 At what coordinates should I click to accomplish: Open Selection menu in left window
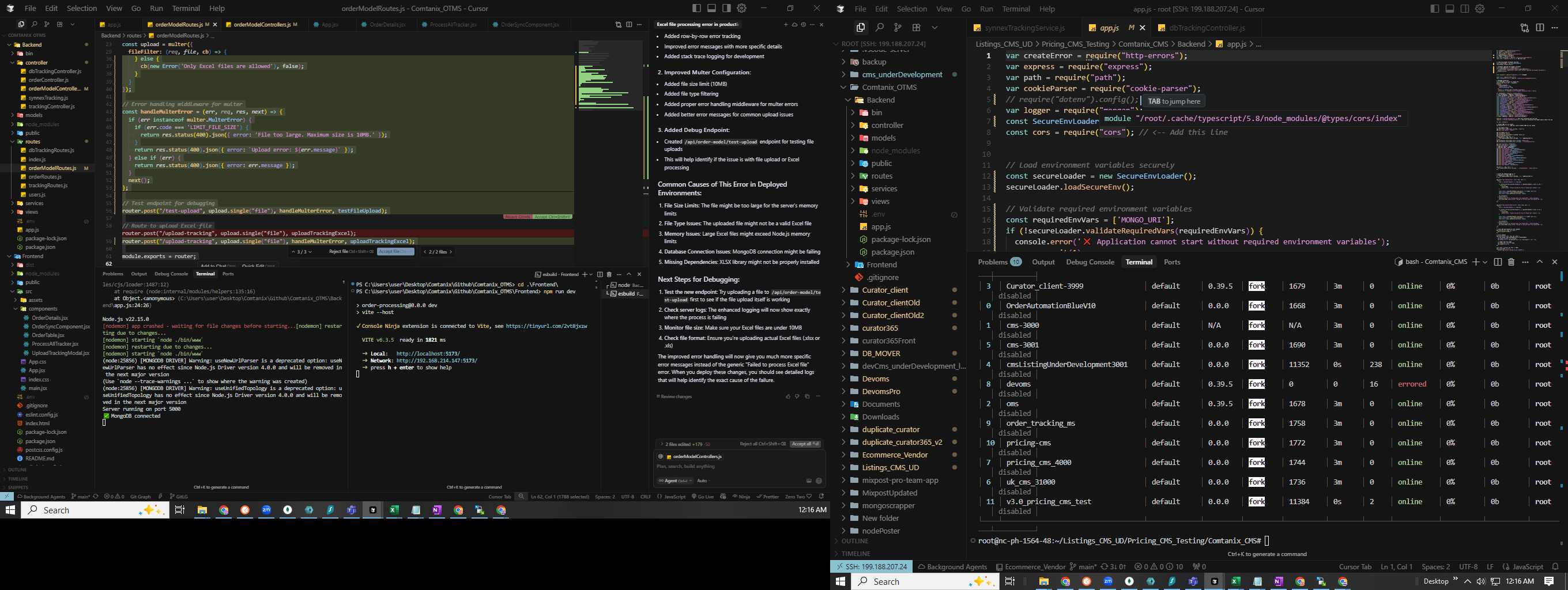pos(81,8)
